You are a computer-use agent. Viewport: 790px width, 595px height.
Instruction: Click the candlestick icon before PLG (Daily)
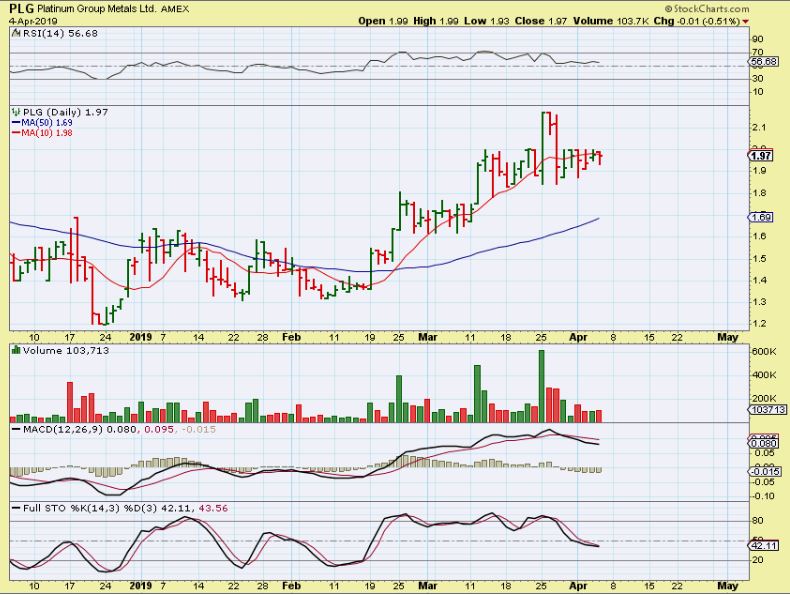(16, 112)
